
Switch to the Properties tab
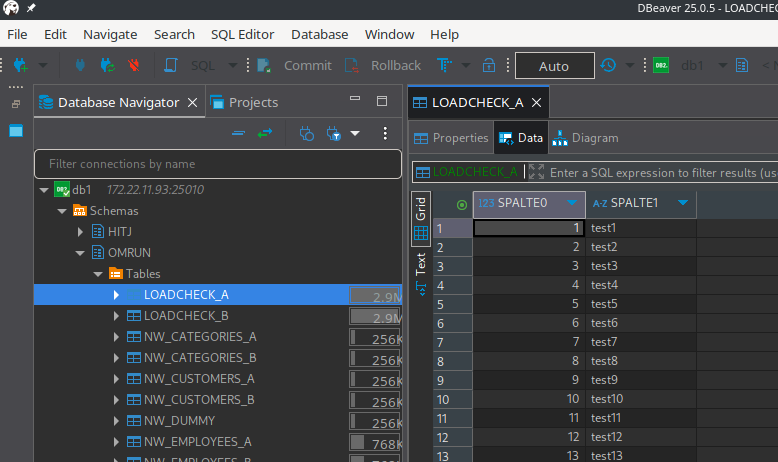coord(451,138)
